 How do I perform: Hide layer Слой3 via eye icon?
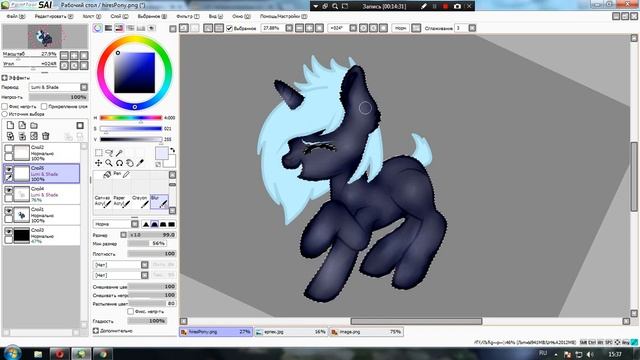pos(9,231)
